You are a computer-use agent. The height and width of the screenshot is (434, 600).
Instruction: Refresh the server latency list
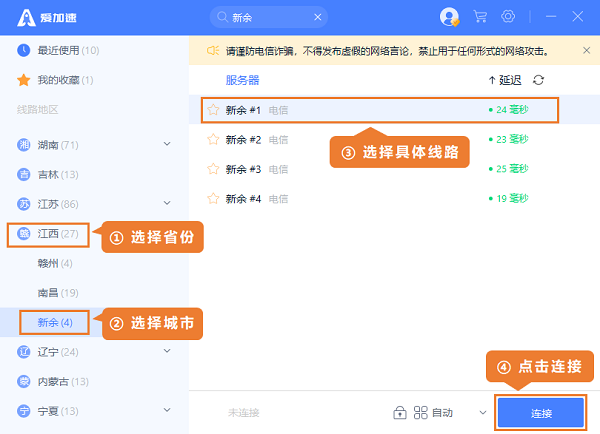tap(538, 80)
